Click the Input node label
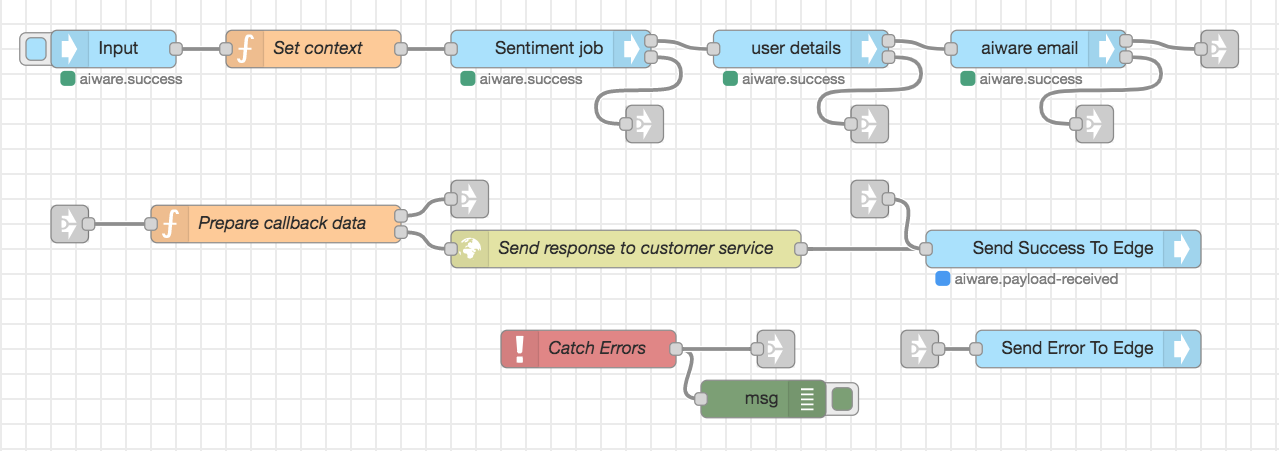Image resolution: width=1279 pixels, height=451 pixels. coord(118,48)
